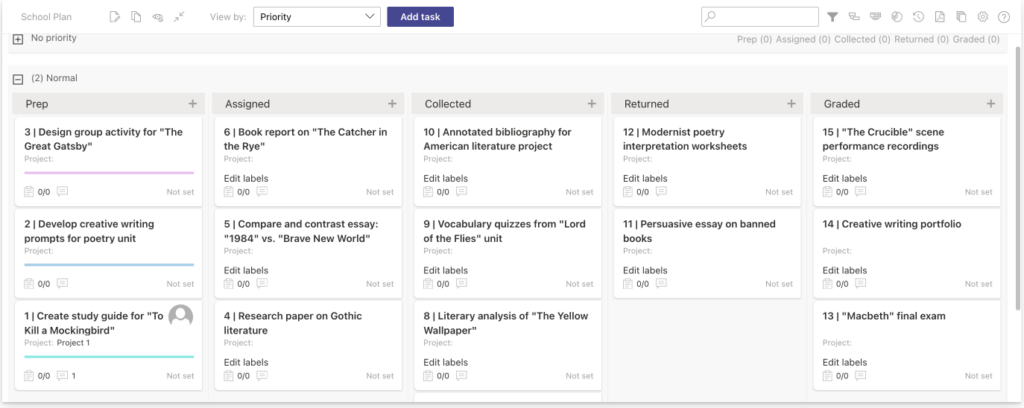1024x408 pixels.
Task: Click 'Prep (0)' summary in No priority row
Action: (x=754, y=39)
